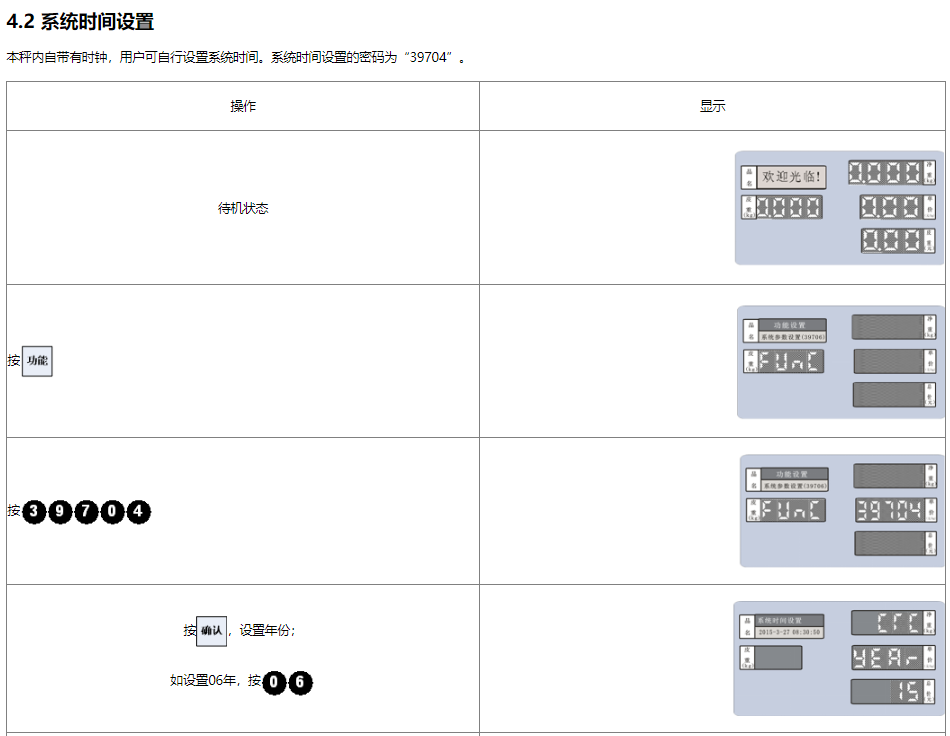This screenshot has height=736, width=950.
Task: Click the black circled digit 3 key
Action: point(35,512)
